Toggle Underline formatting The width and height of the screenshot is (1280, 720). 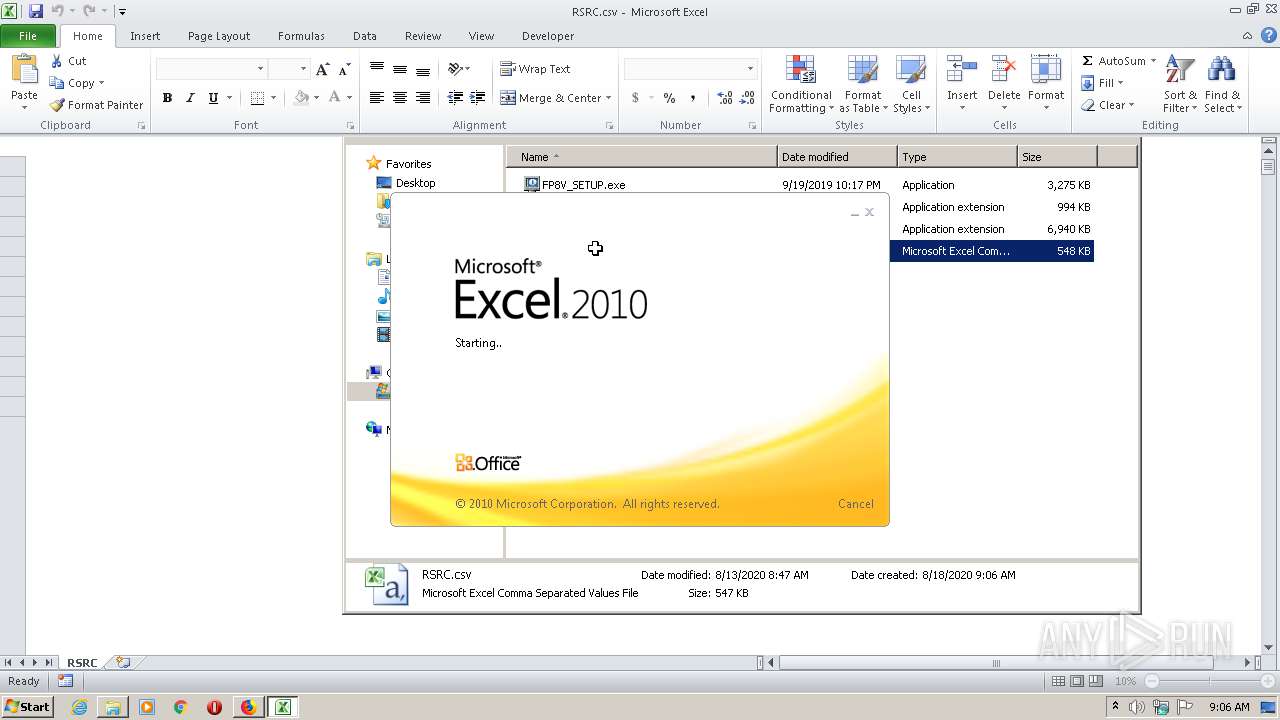(213, 98)
